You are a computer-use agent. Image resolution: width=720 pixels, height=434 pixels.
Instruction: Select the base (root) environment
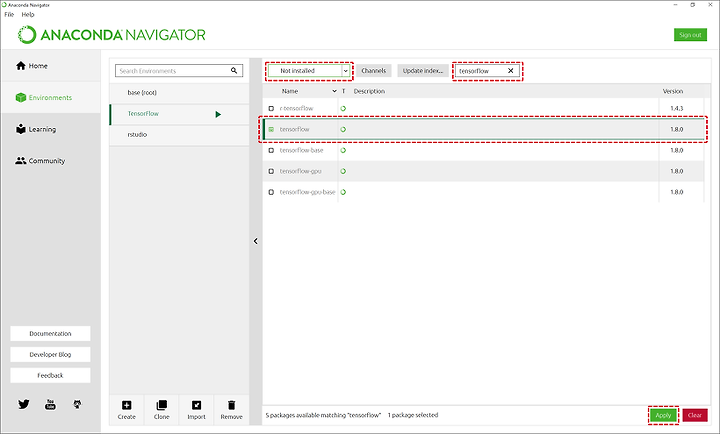tap(179, 92)
